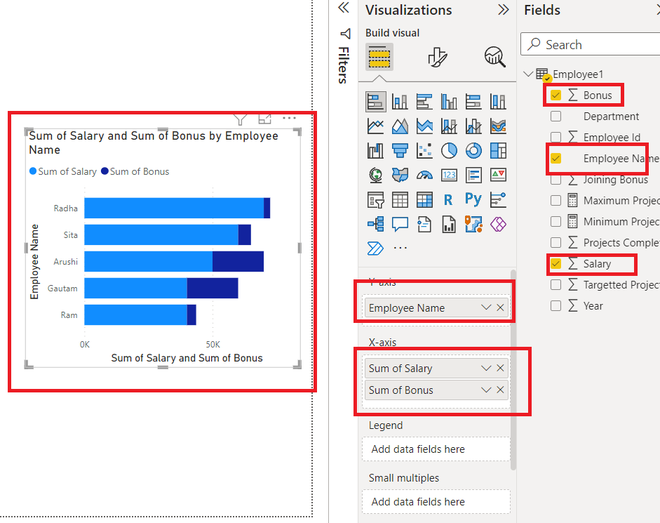
Task: Click the filter icon above the chart
Action: click(240, 119)
